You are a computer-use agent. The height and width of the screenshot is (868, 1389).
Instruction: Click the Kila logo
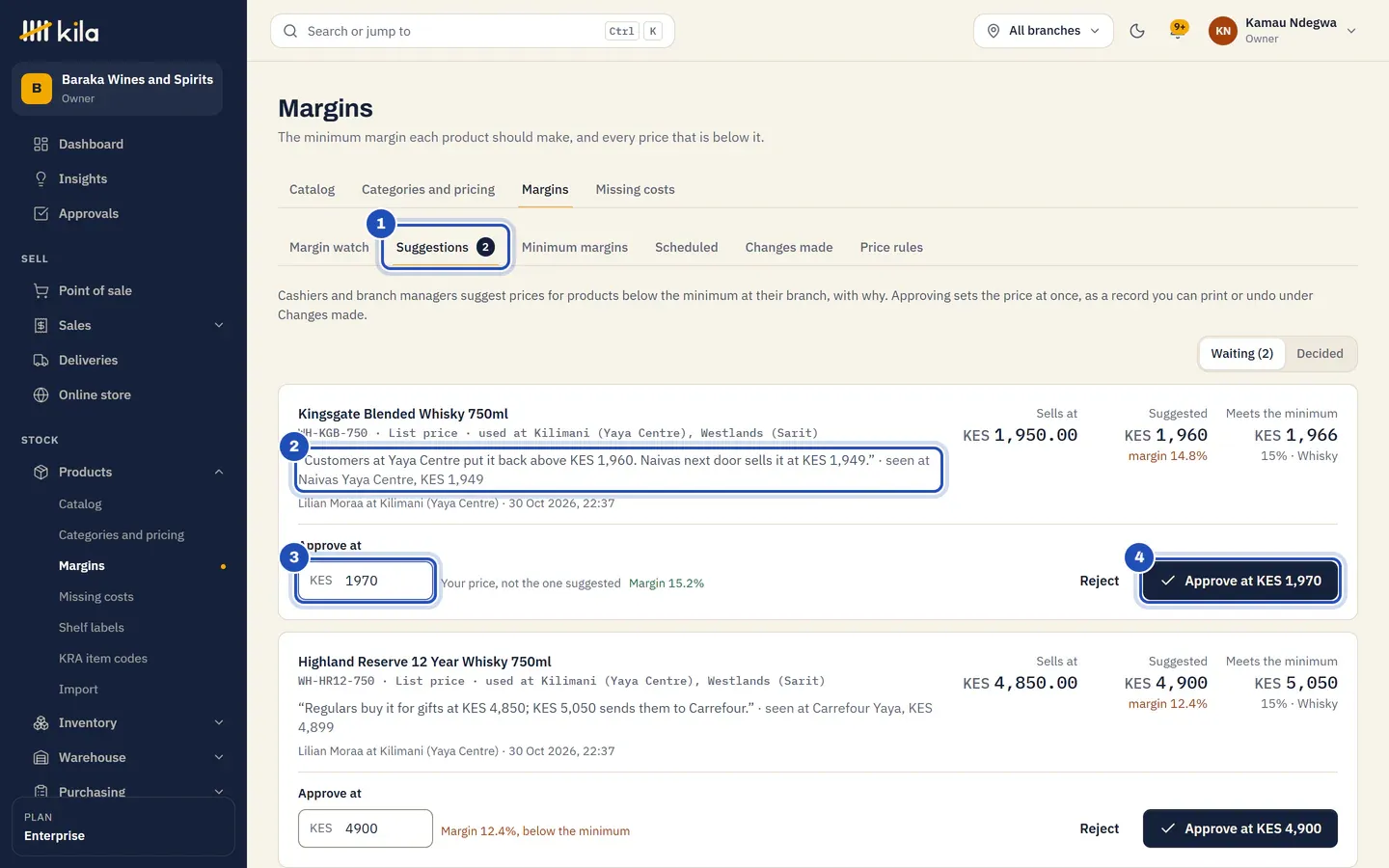pyautogui.click(x=59, y=31)
